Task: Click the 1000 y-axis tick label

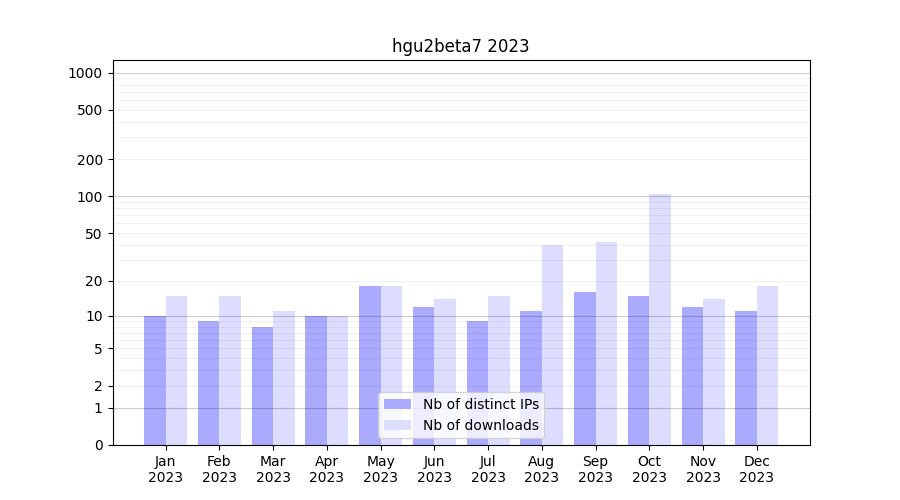Action: (x=85, y=73)
